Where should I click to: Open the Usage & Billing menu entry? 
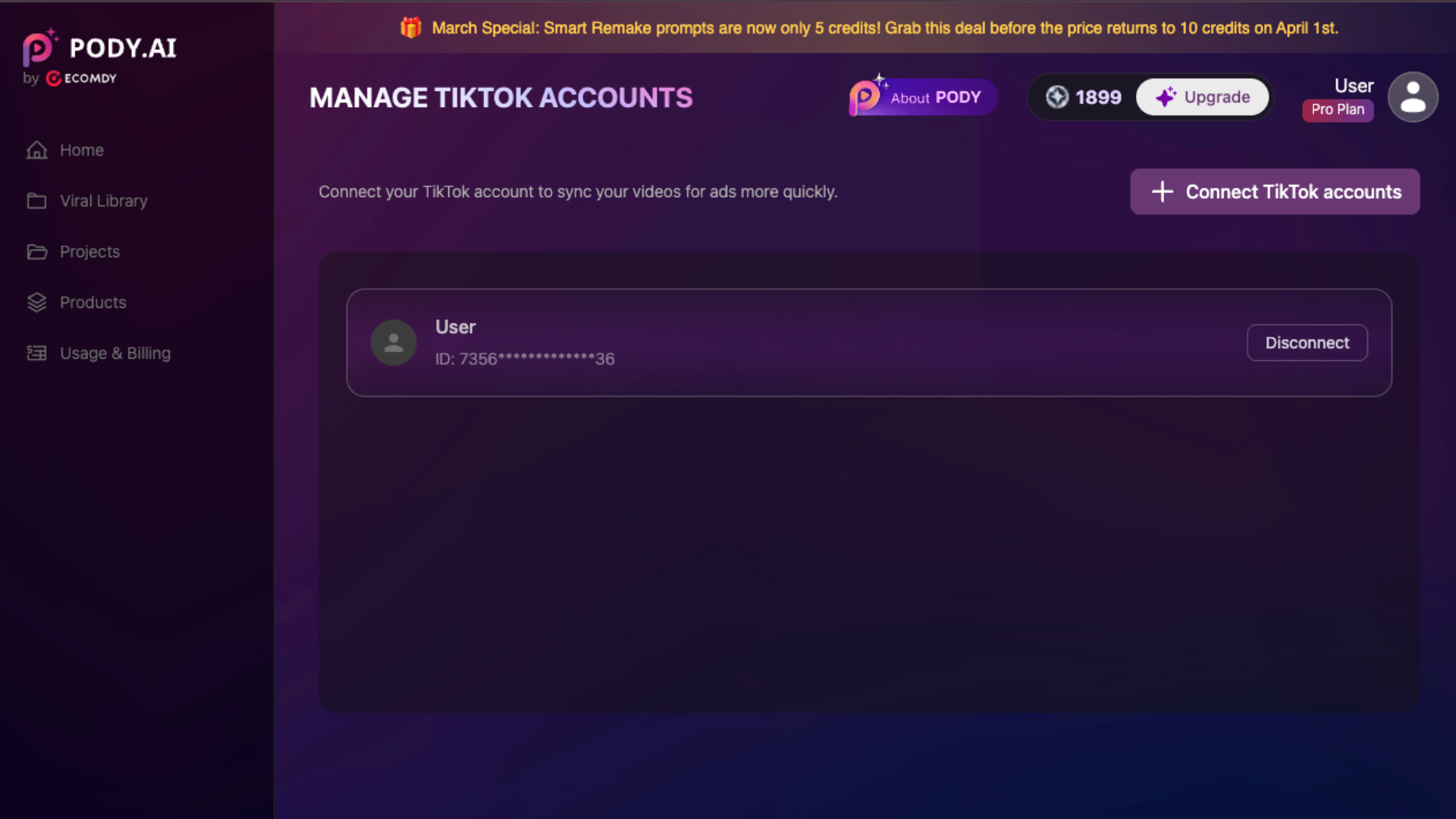(x=115, y=353)
